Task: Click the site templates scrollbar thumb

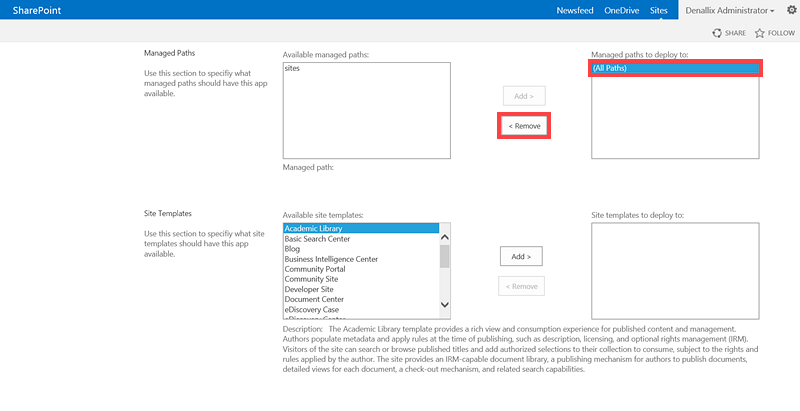Action: [444, 256]
